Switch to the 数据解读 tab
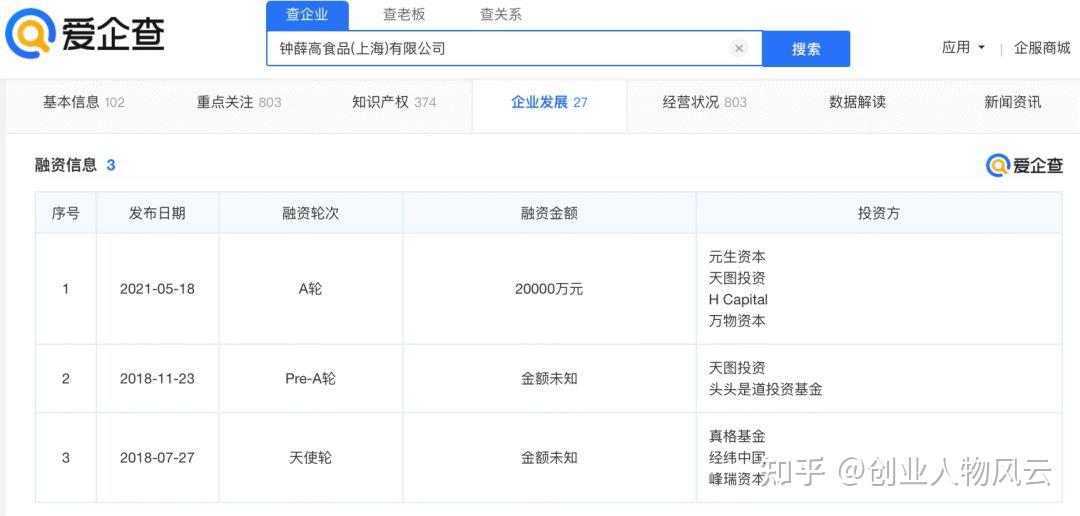 858,103
